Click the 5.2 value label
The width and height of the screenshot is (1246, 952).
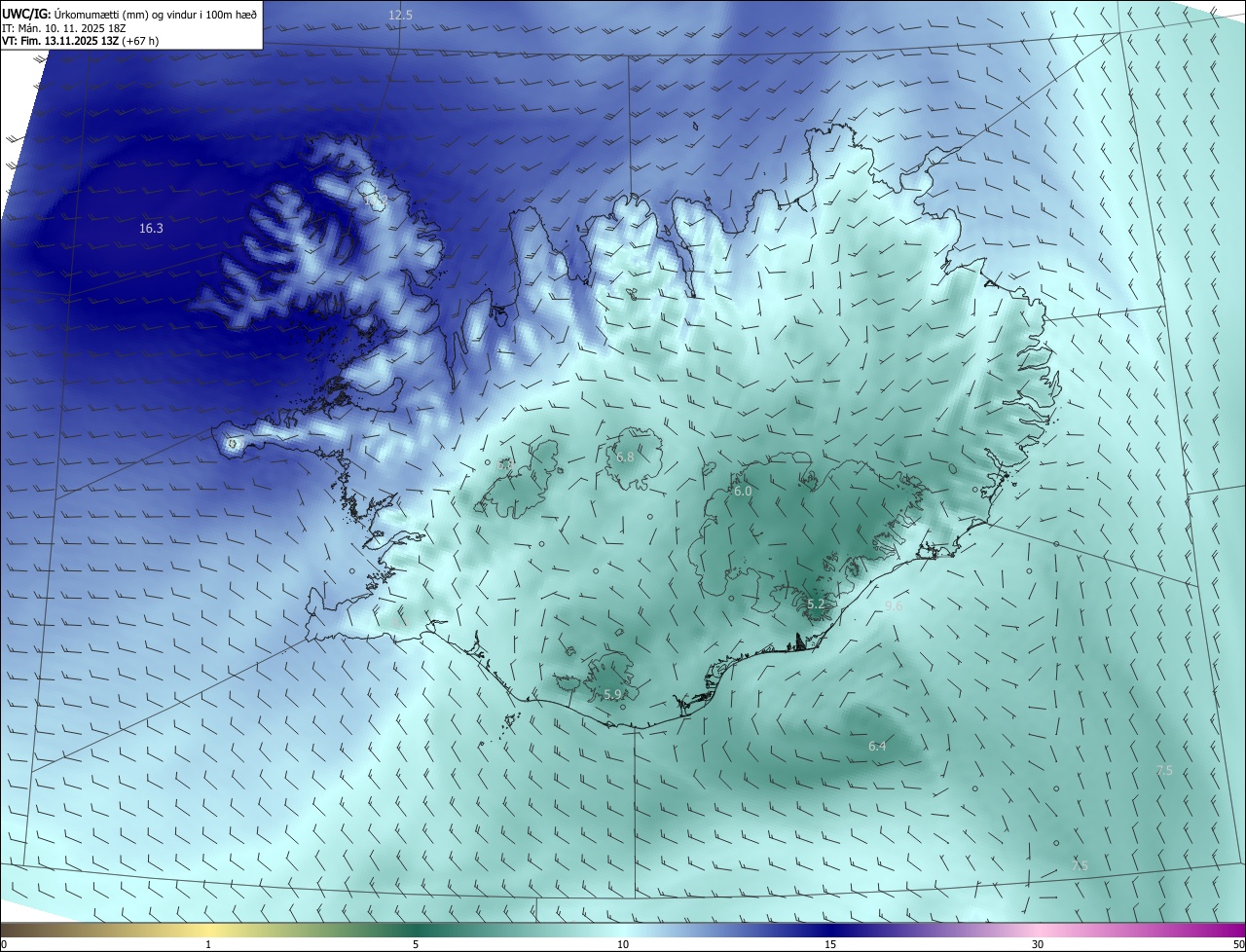point(816,604)
